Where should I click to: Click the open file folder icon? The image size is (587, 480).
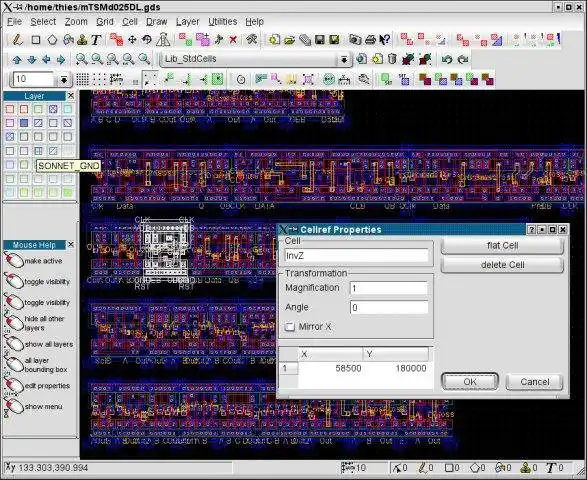click(289, 40)
